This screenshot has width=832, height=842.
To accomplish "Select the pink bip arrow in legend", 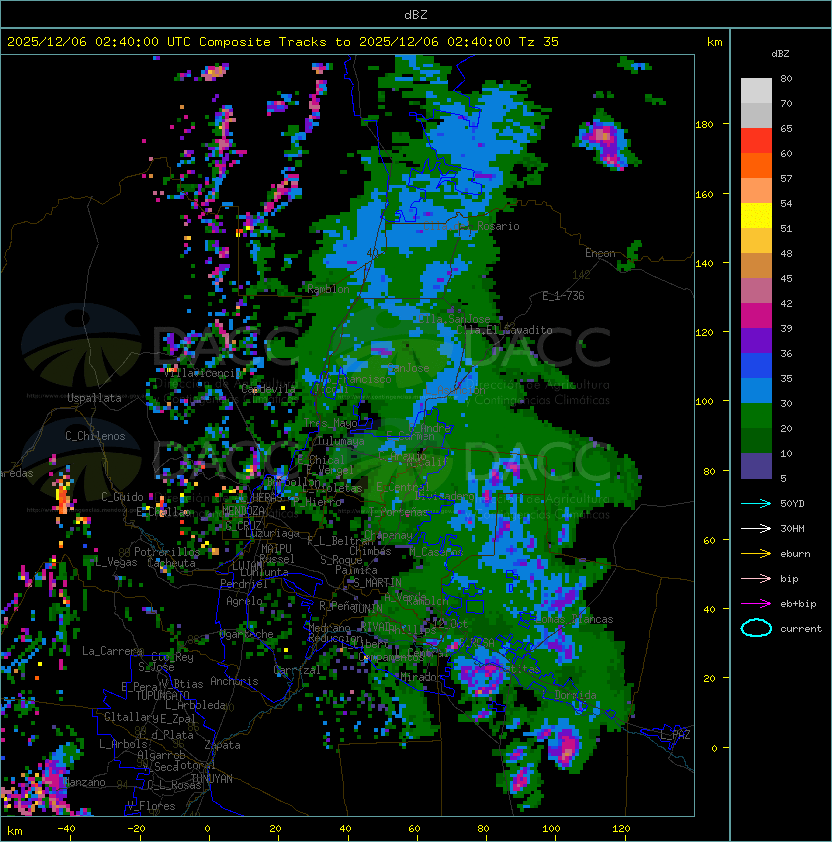I will click(x=756, y=578).
